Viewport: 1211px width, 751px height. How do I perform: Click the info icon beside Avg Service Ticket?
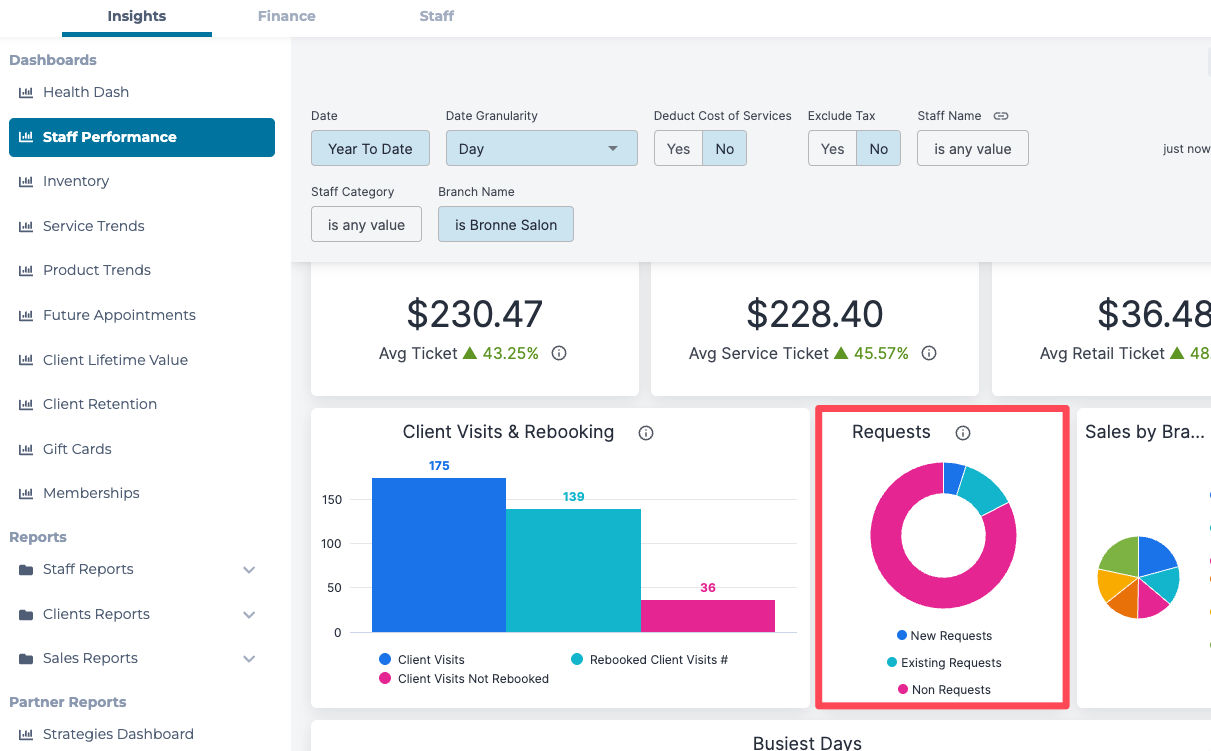(x=929, y=353)
